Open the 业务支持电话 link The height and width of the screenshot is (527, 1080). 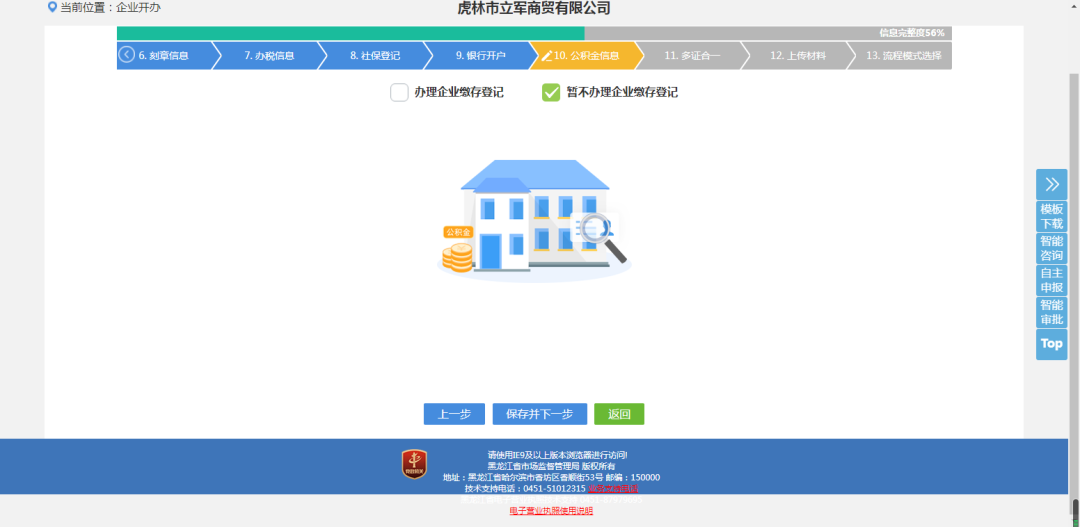(612, 488)
